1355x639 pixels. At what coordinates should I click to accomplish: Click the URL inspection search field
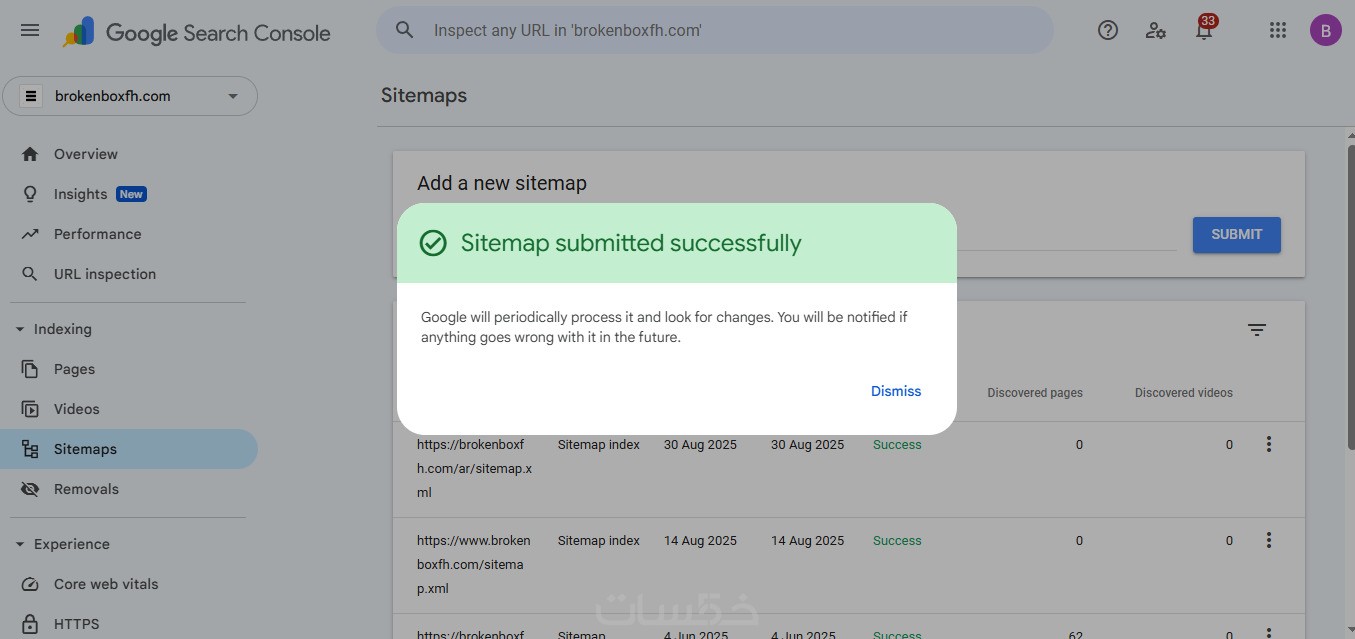[714, 30]
